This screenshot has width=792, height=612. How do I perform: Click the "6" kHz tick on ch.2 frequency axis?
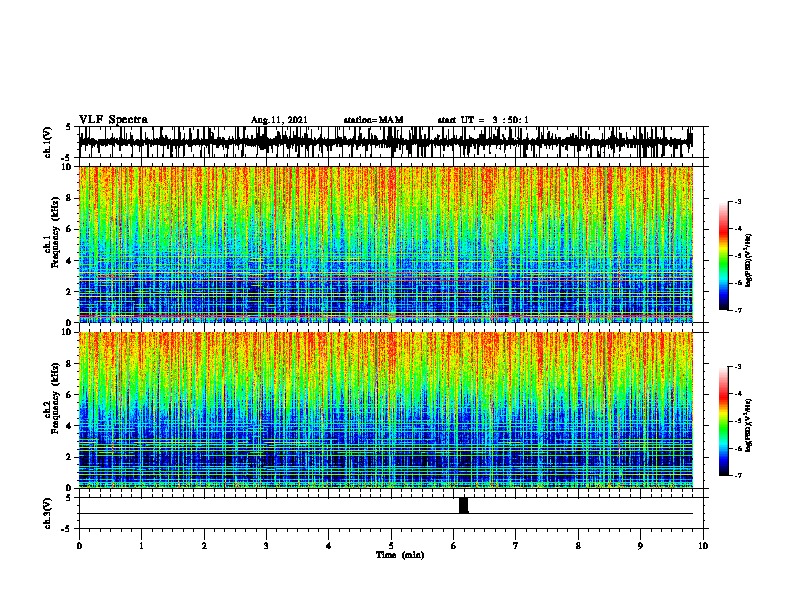click(x=70, y=394)
